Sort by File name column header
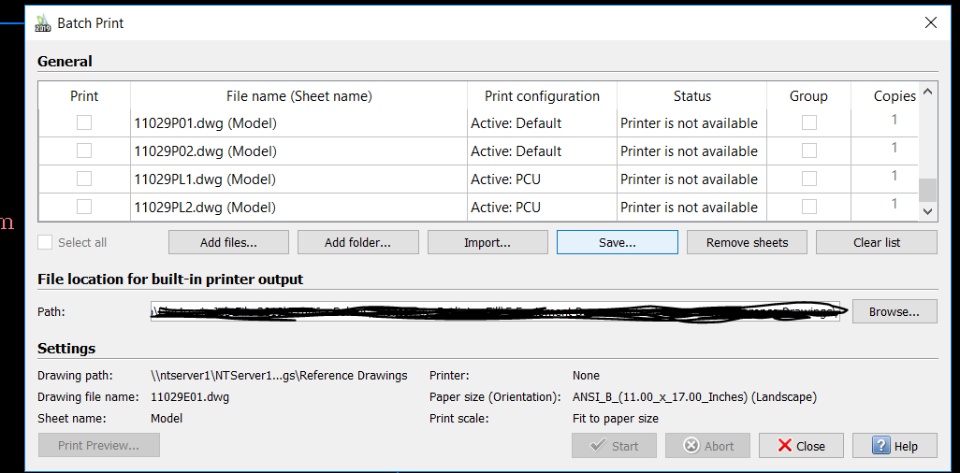The image size is (960, 473). [x=298, y=96]
